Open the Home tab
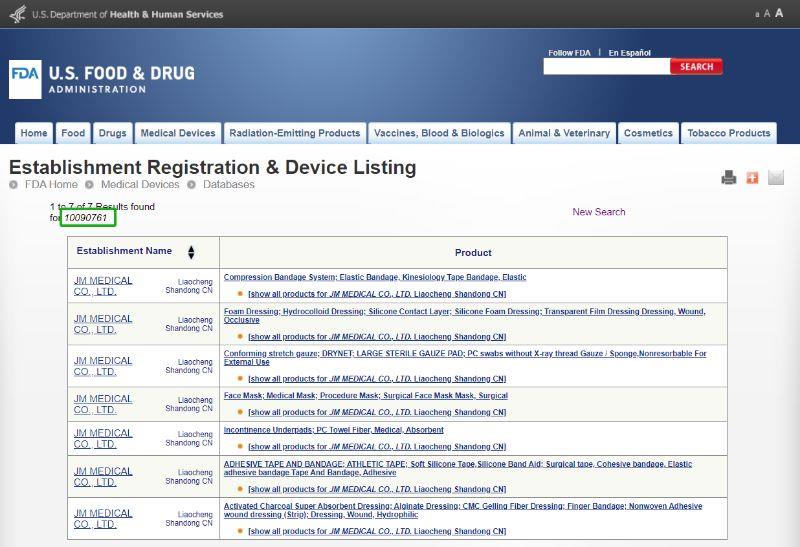 (x=34, y=133)
